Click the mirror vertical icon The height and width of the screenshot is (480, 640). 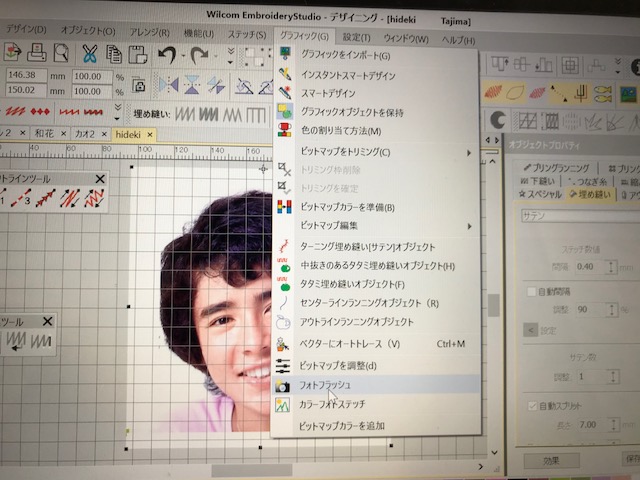coord(191,85)
